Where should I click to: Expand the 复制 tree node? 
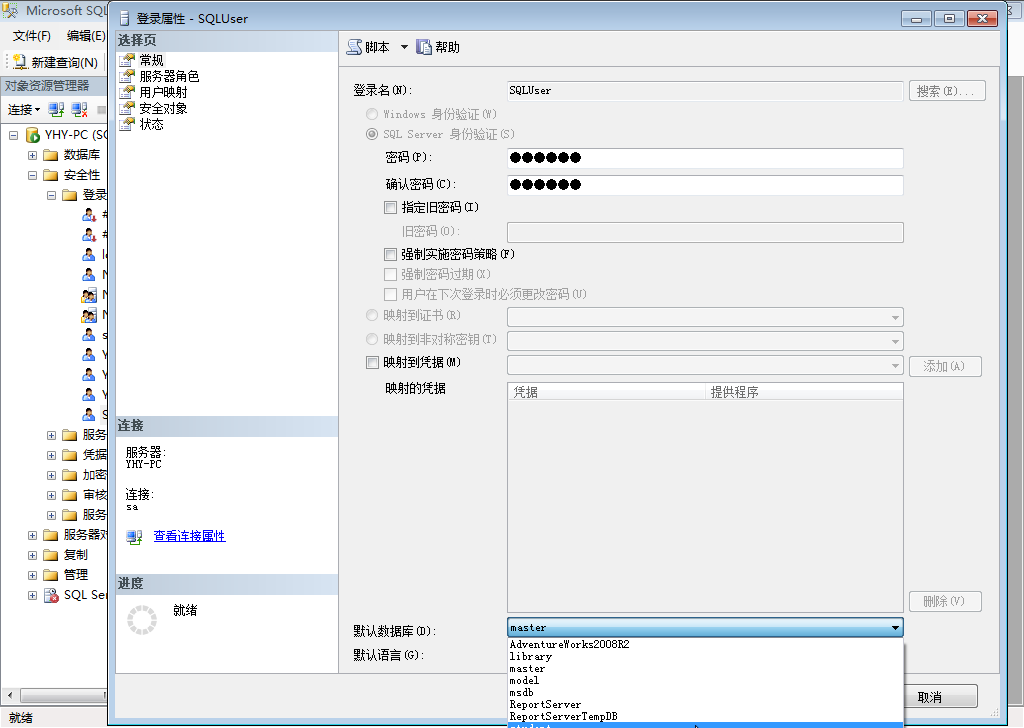click(32, 555)
